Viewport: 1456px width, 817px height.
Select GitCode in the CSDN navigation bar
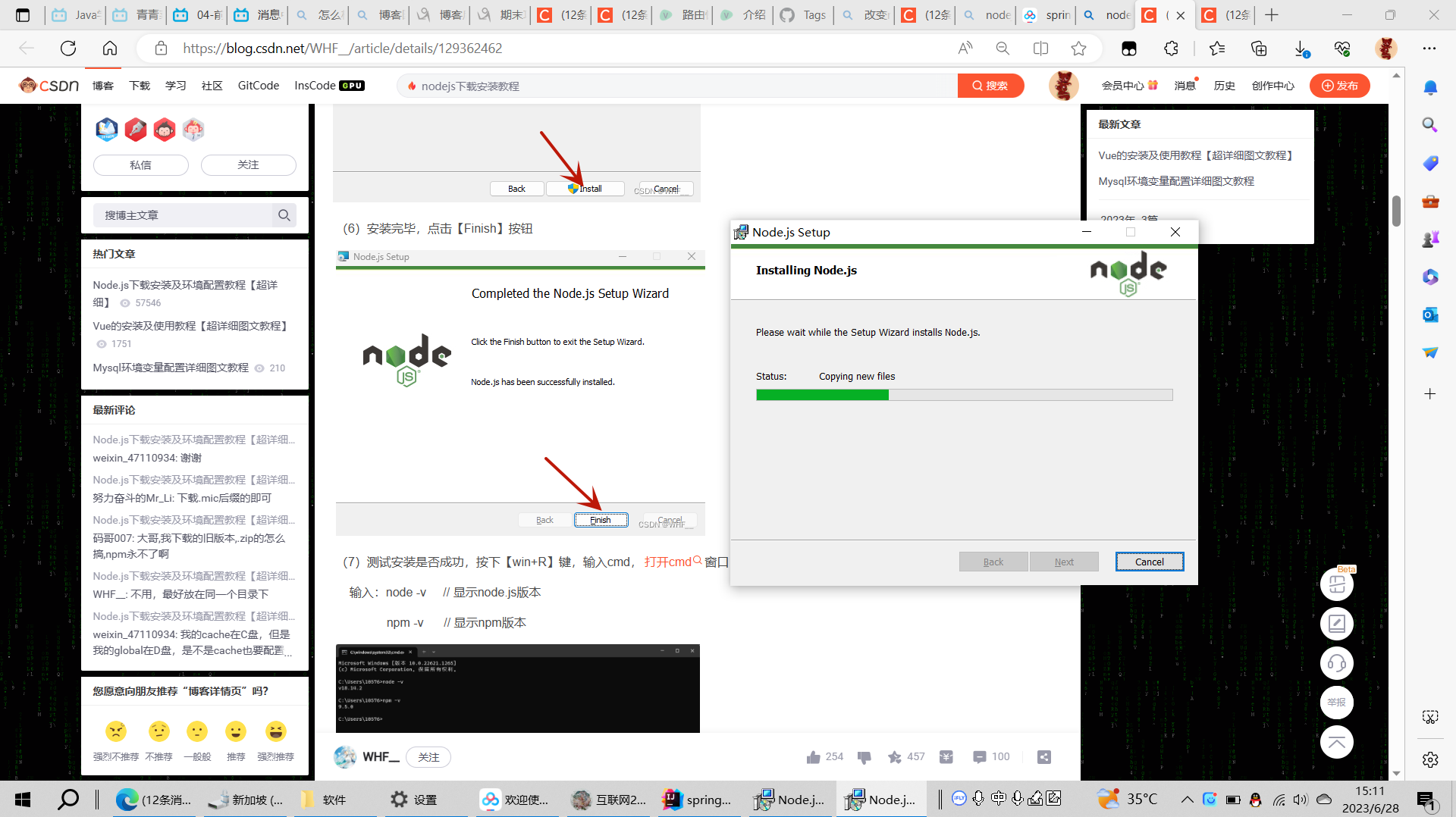tap(257, 85)
